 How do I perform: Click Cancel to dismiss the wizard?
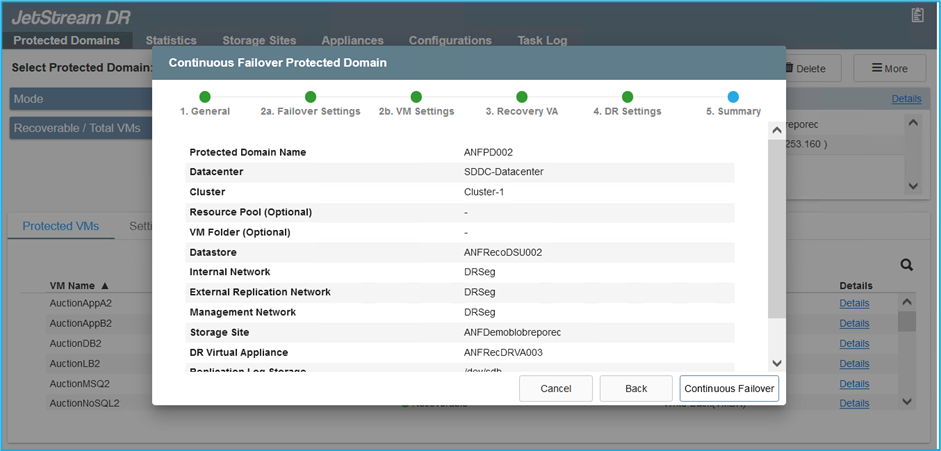coord(556,389)
